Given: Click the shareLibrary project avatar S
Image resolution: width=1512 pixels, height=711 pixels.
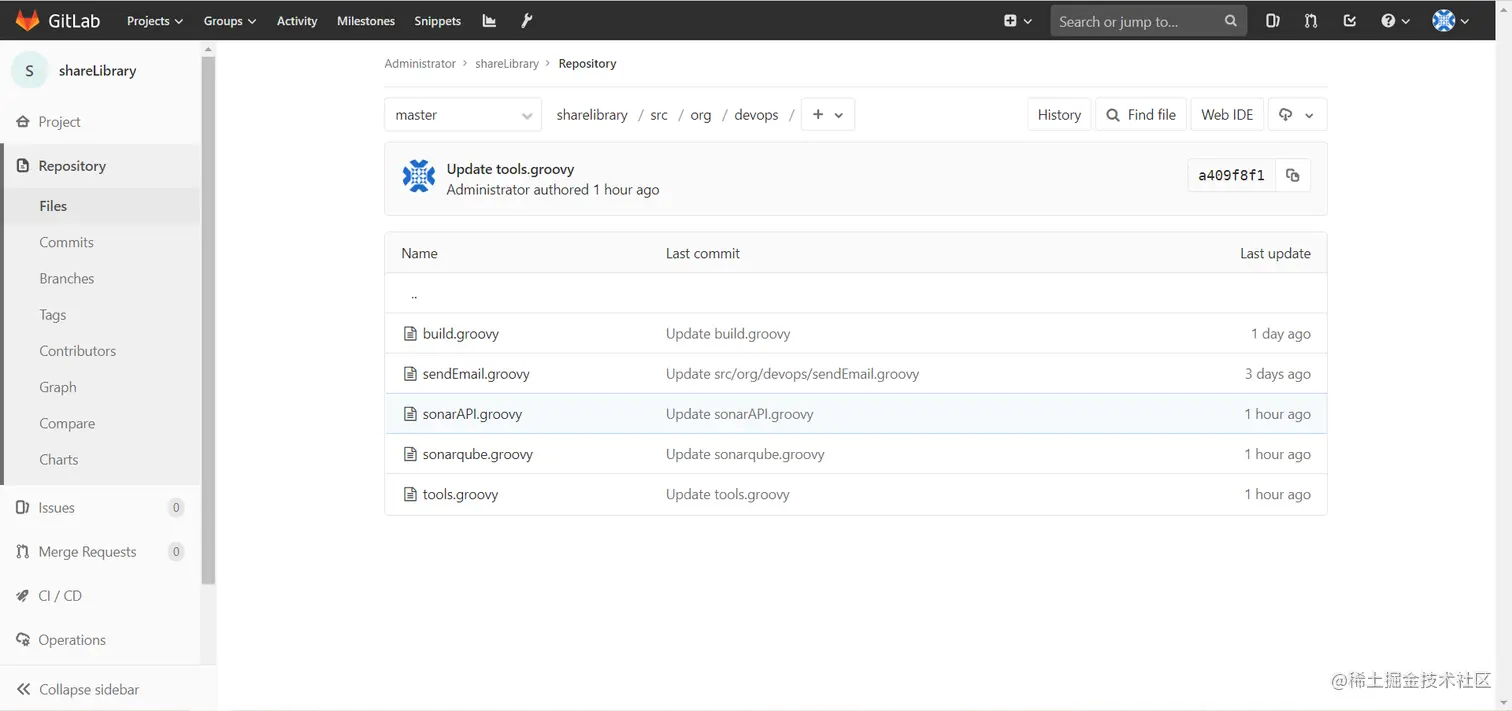Looking at the screenshot, I should click(x=29, y=71).
